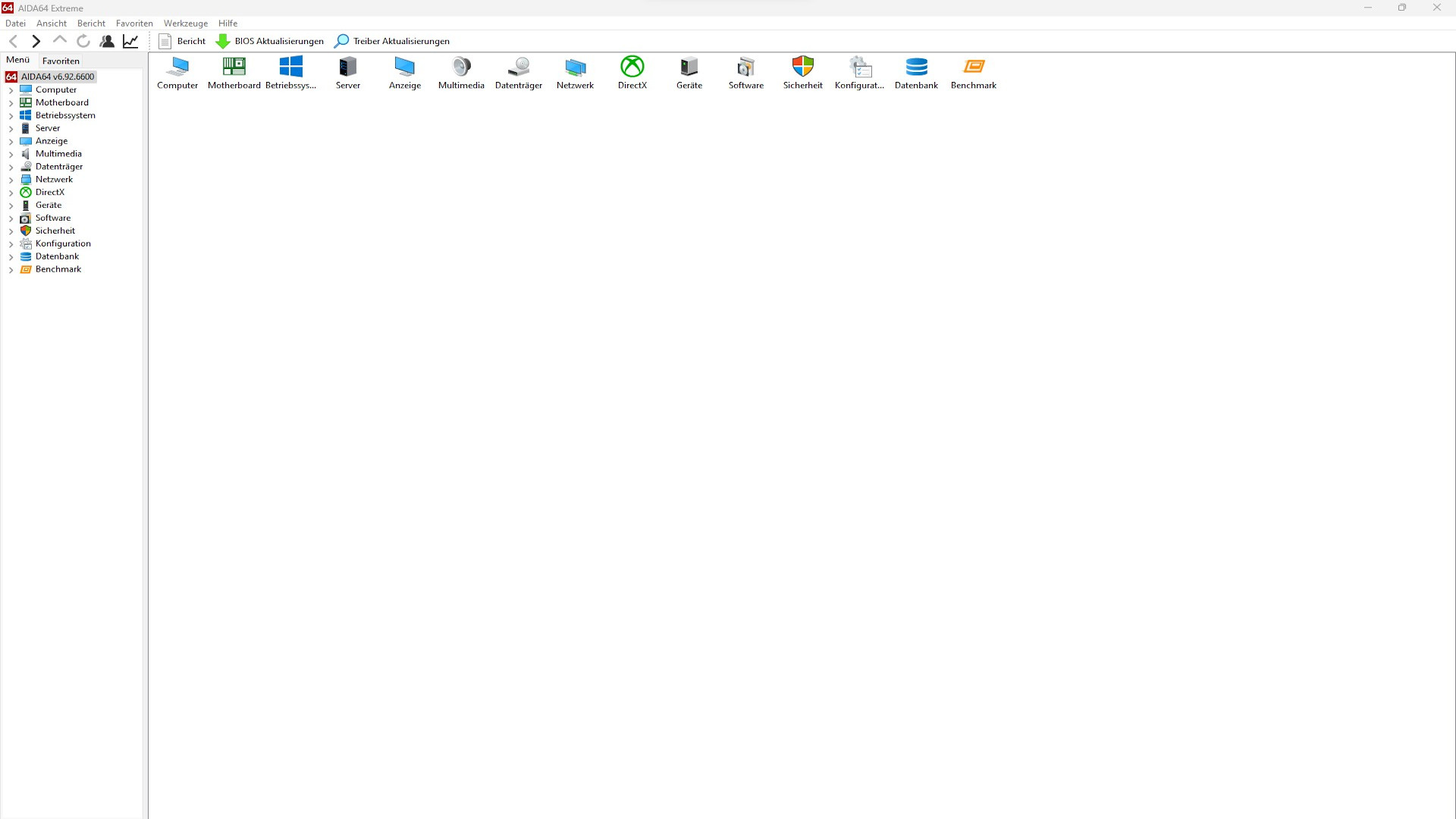Click the user profile toolbar icon
The height and width of the screenshot is (819, 1456).
tap(107, 41)
